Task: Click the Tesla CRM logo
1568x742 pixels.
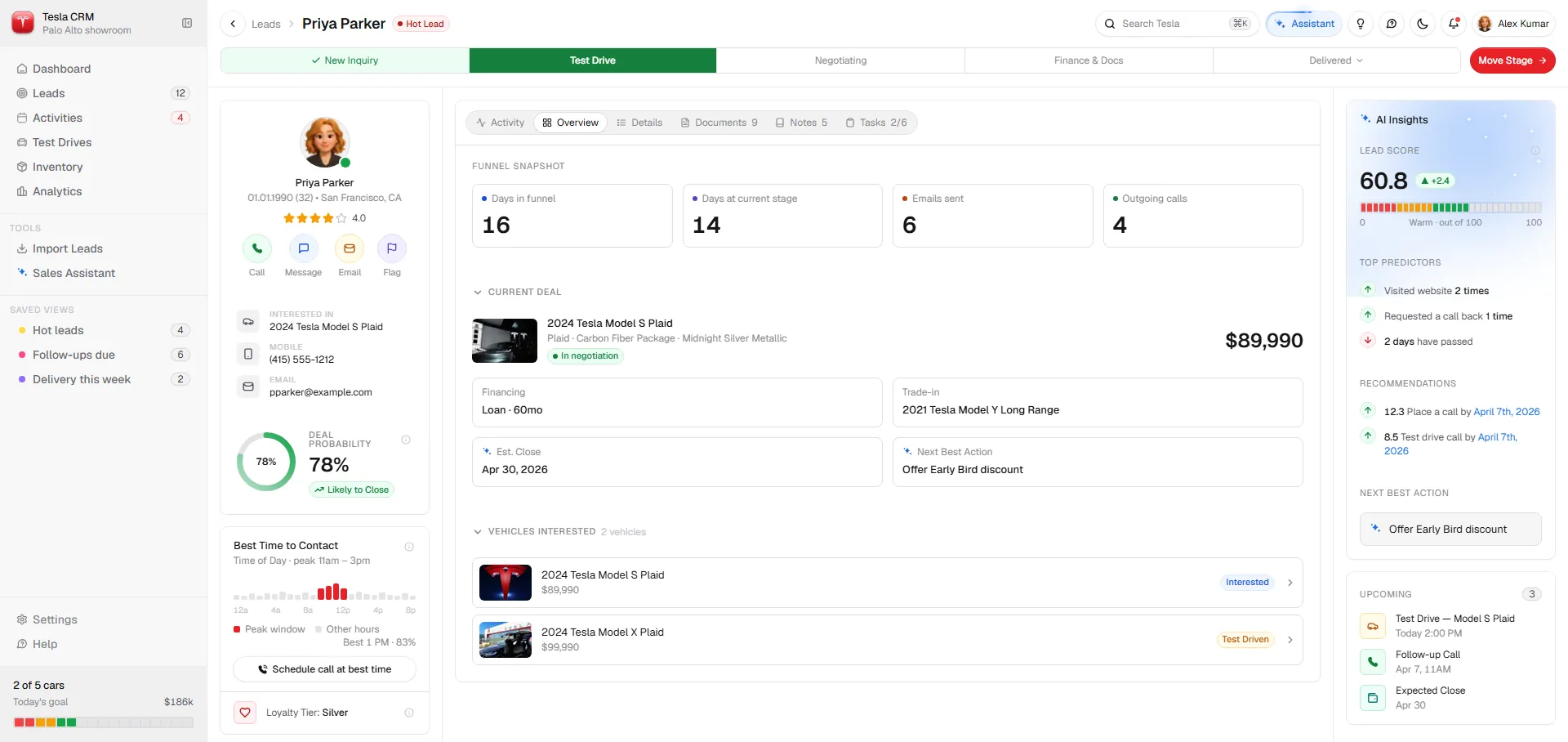Action: coord(23,23)
